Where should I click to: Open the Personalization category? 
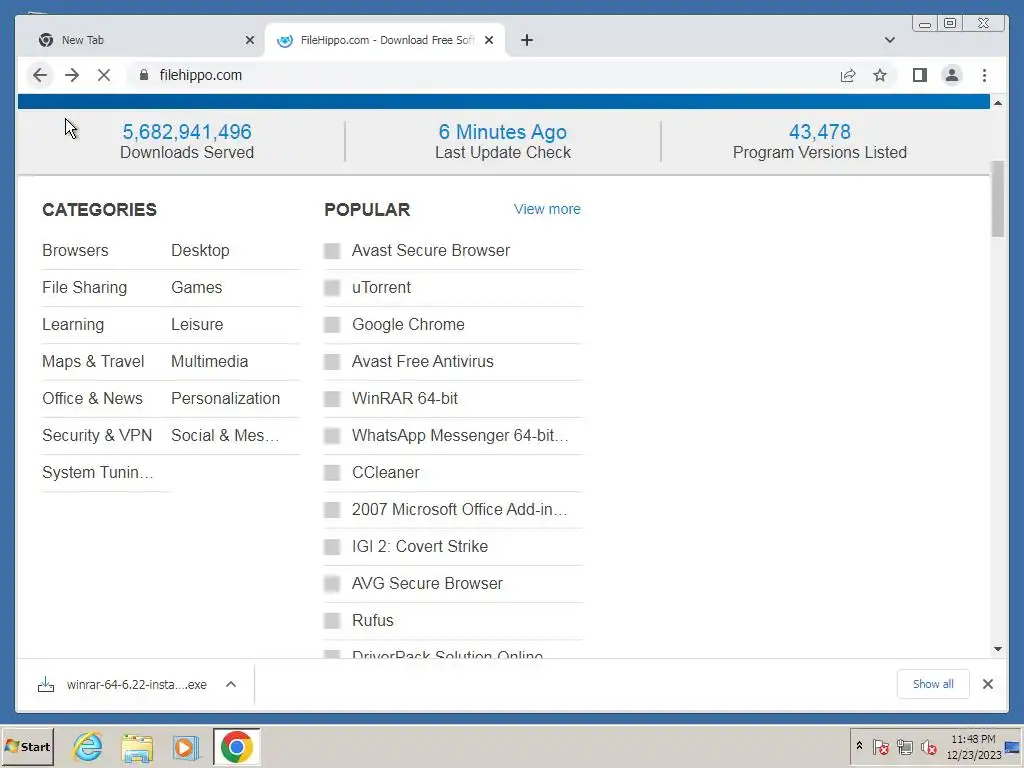(x=225, y=398)
